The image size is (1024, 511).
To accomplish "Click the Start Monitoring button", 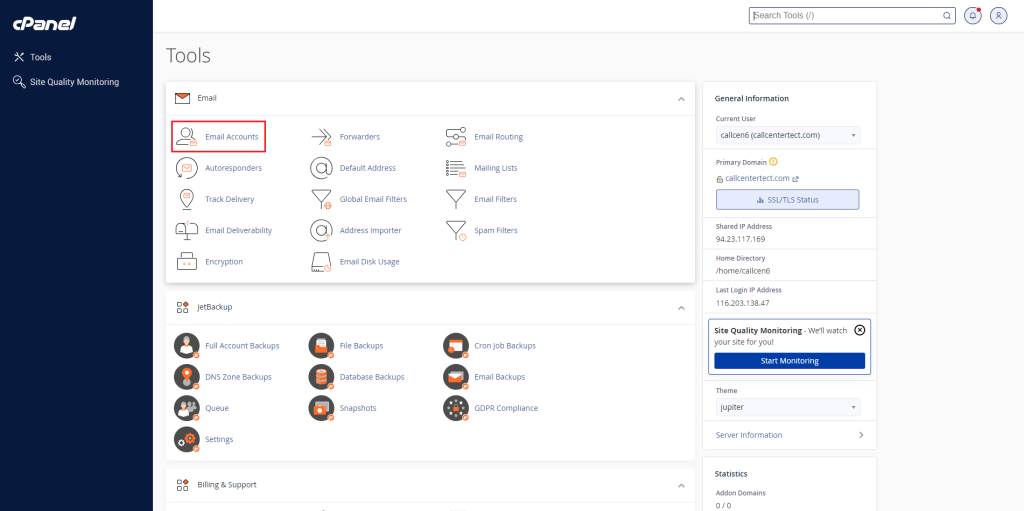I will point(789,361).
